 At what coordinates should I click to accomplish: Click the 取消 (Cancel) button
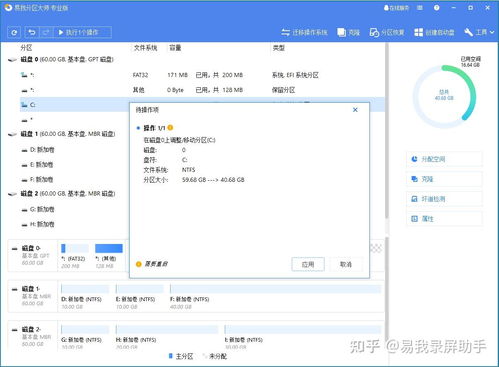(x=346, y=264)
